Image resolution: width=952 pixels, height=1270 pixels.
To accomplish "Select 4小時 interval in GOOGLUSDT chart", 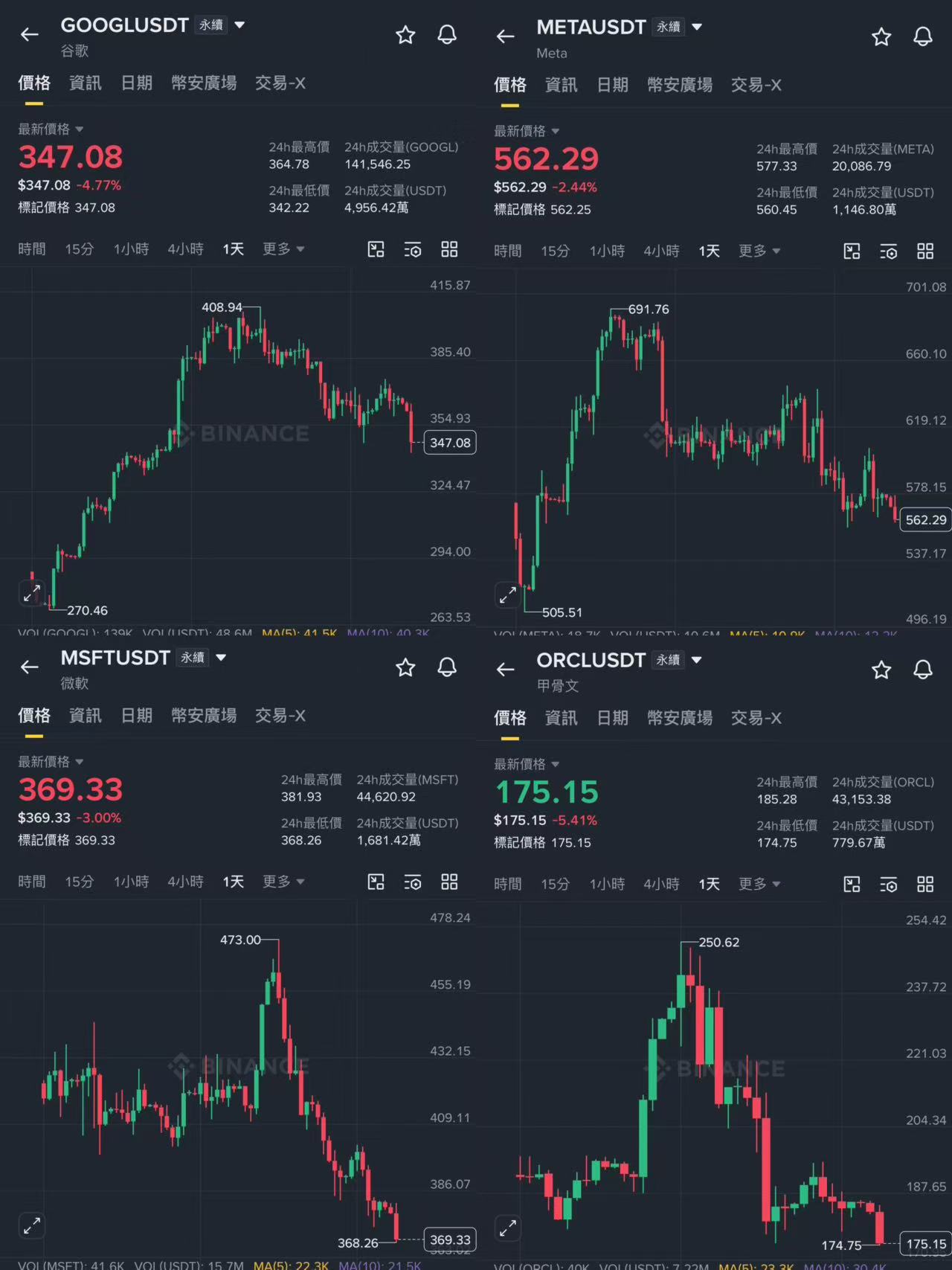I will [186, 249].
